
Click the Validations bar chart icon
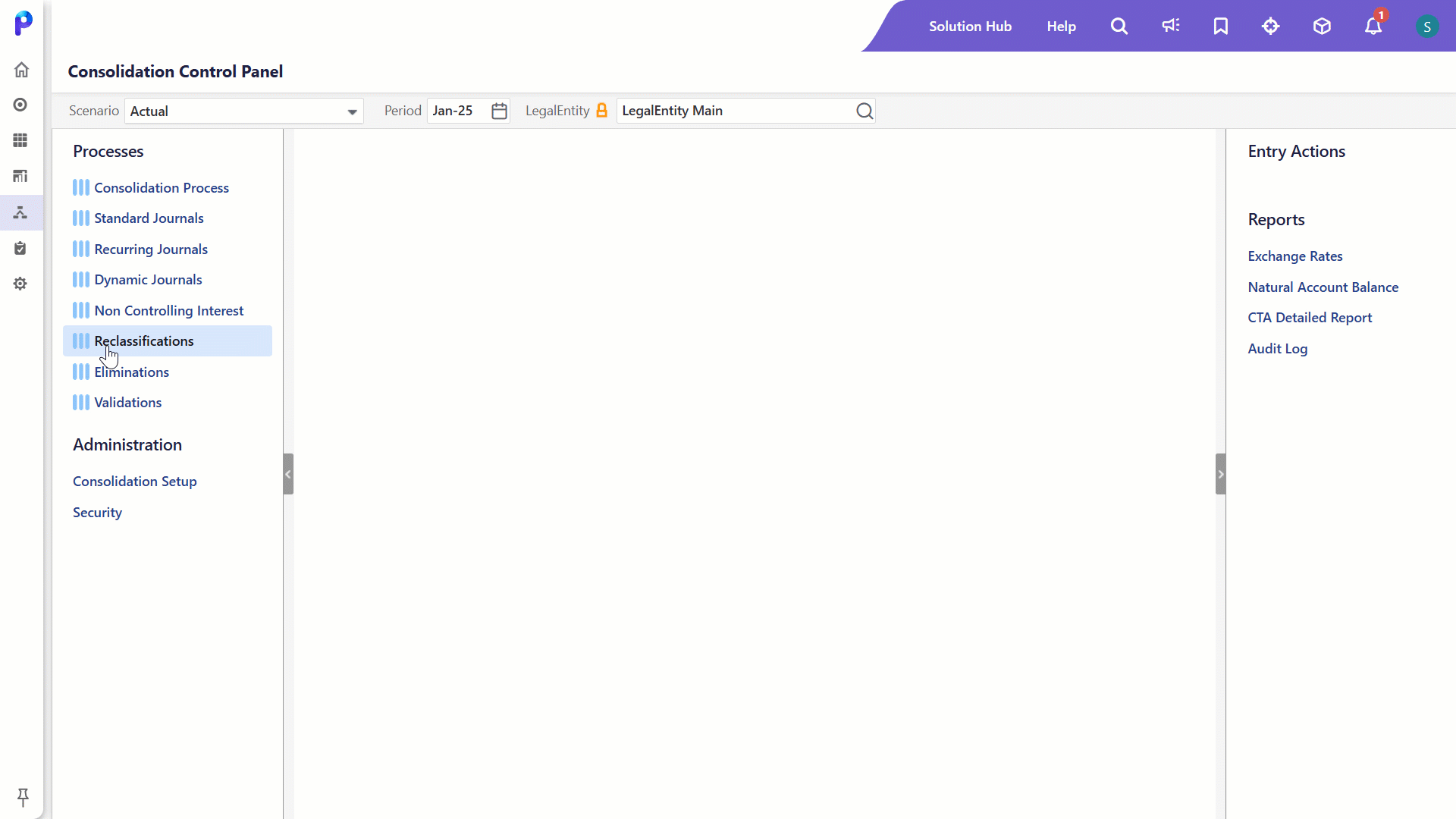pos(80,402)
